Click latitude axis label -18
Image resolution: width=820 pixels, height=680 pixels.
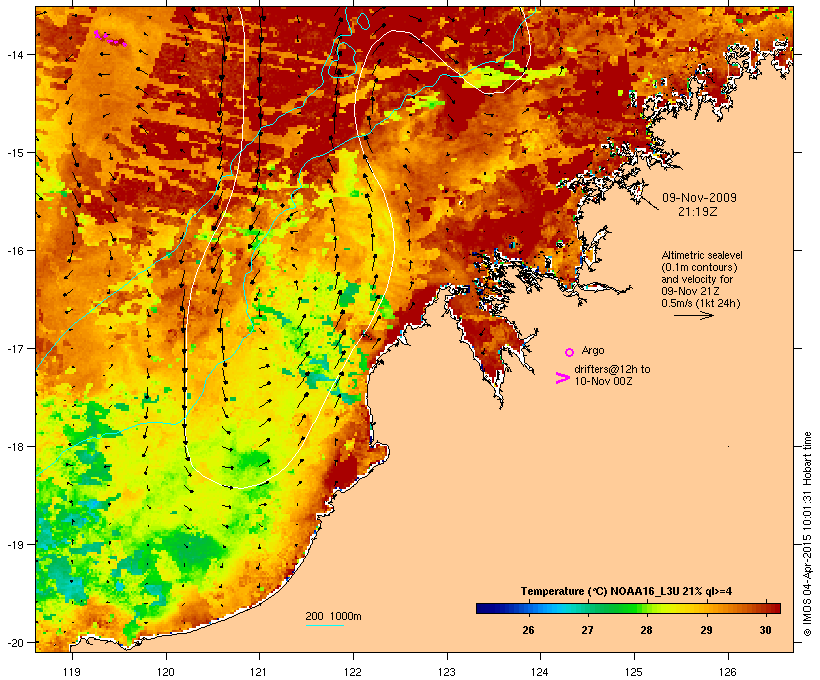14,447
